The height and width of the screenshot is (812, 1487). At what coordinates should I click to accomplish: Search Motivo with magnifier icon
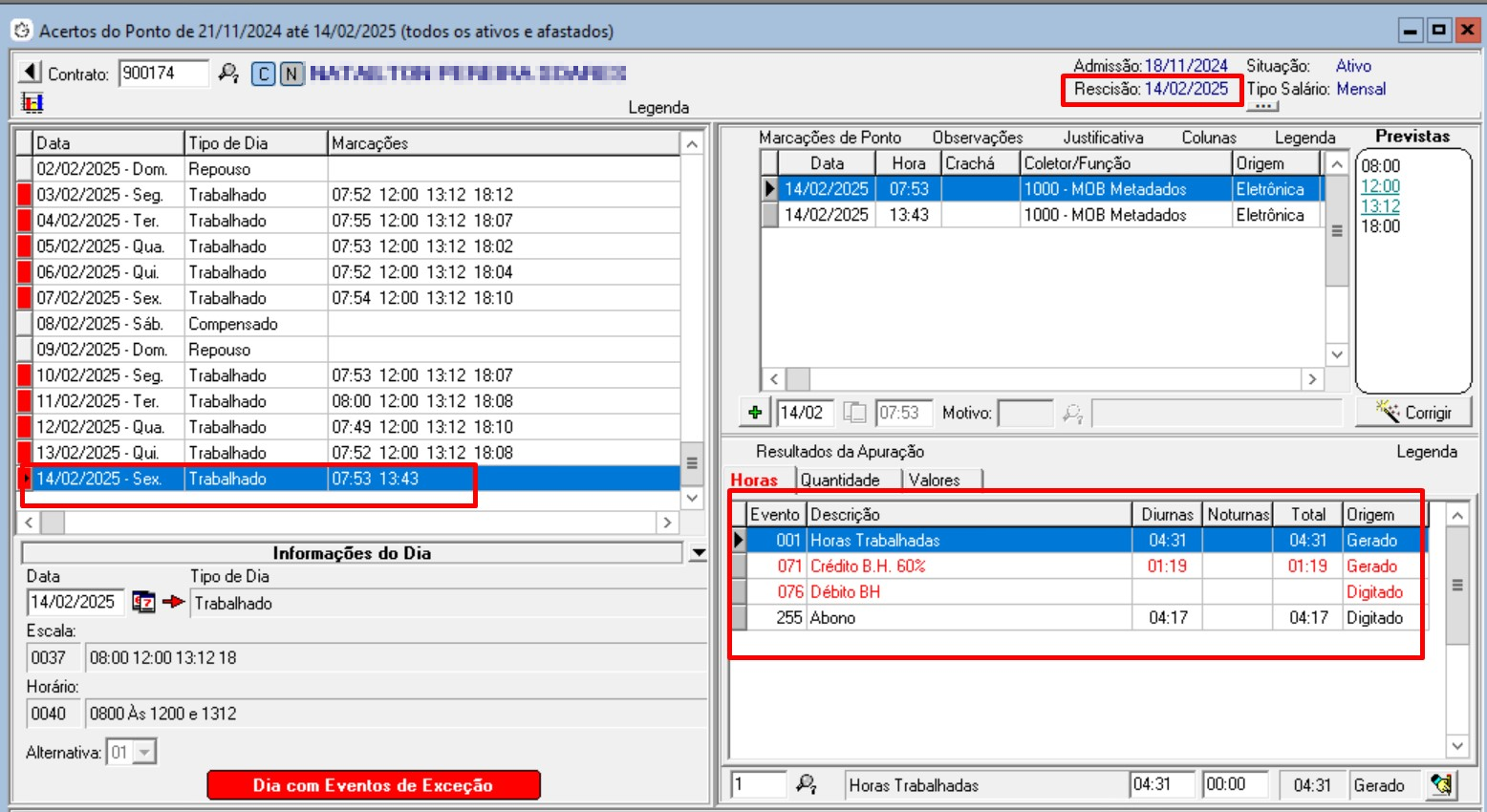(1073, 414)
